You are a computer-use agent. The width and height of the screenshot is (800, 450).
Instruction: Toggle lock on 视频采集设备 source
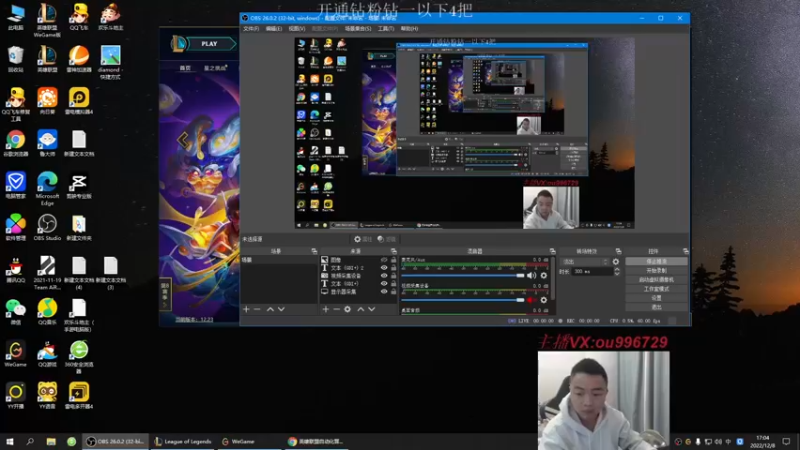394,276
